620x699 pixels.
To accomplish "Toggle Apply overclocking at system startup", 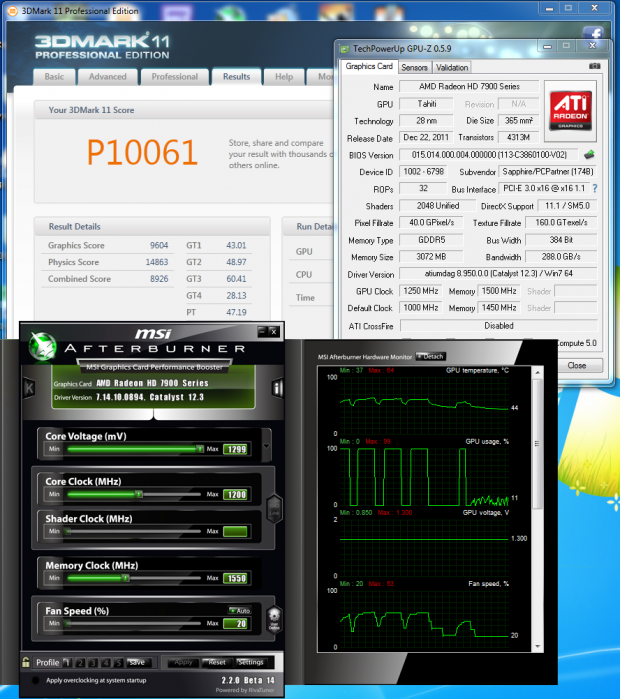I will click(x=35, y=680).
